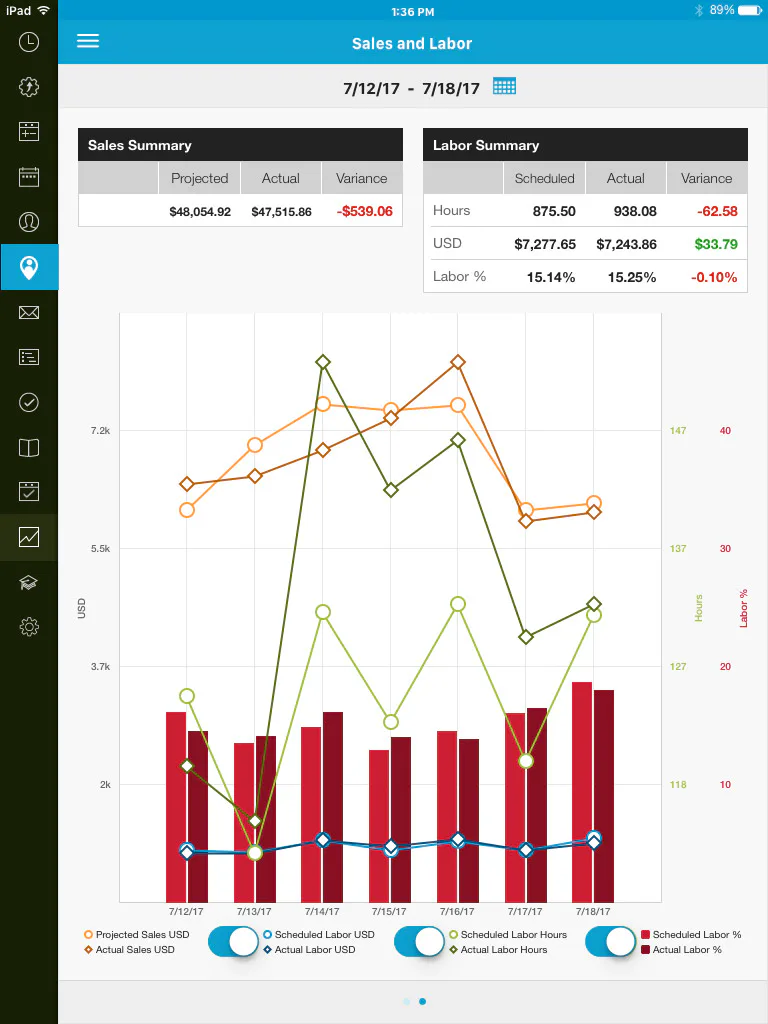Open the settings gear in sidebar

click(29, 627)
